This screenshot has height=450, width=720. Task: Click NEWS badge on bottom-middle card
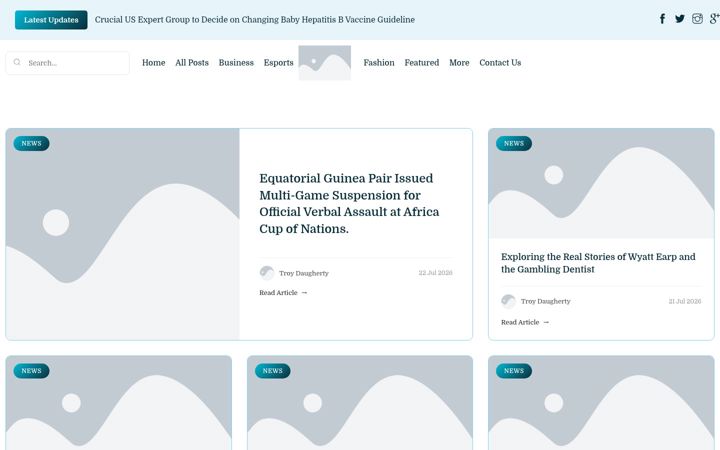(273, 371)
